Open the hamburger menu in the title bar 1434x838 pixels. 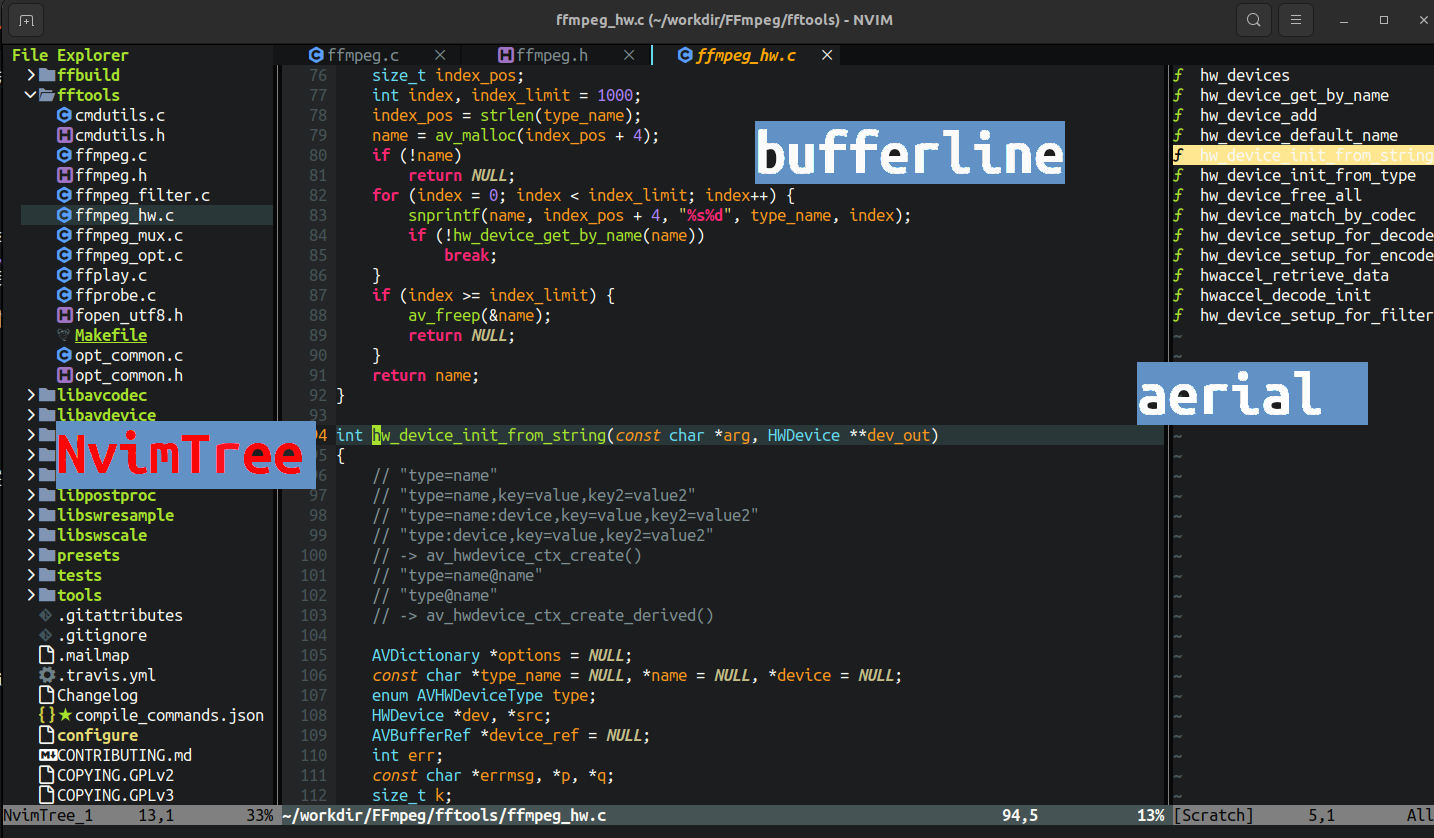tap(1295, 20)
